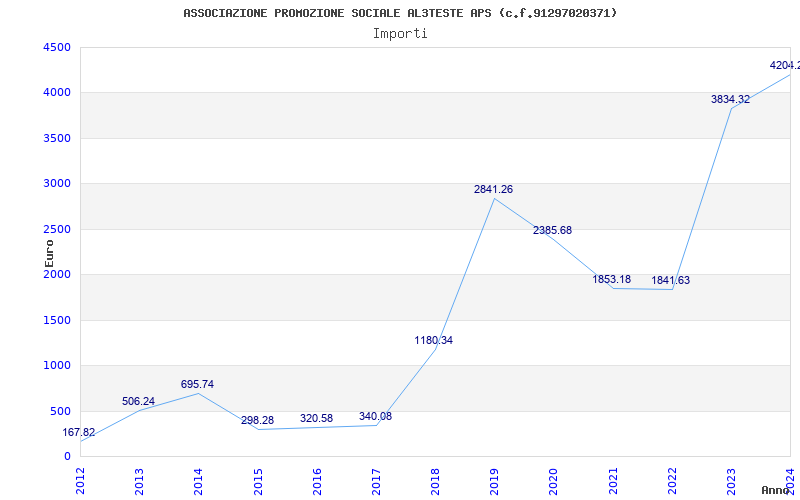Click y-axis tick 1000
Image resolution: width=800 pixels, height=500 pixels.
pos(57,366)
